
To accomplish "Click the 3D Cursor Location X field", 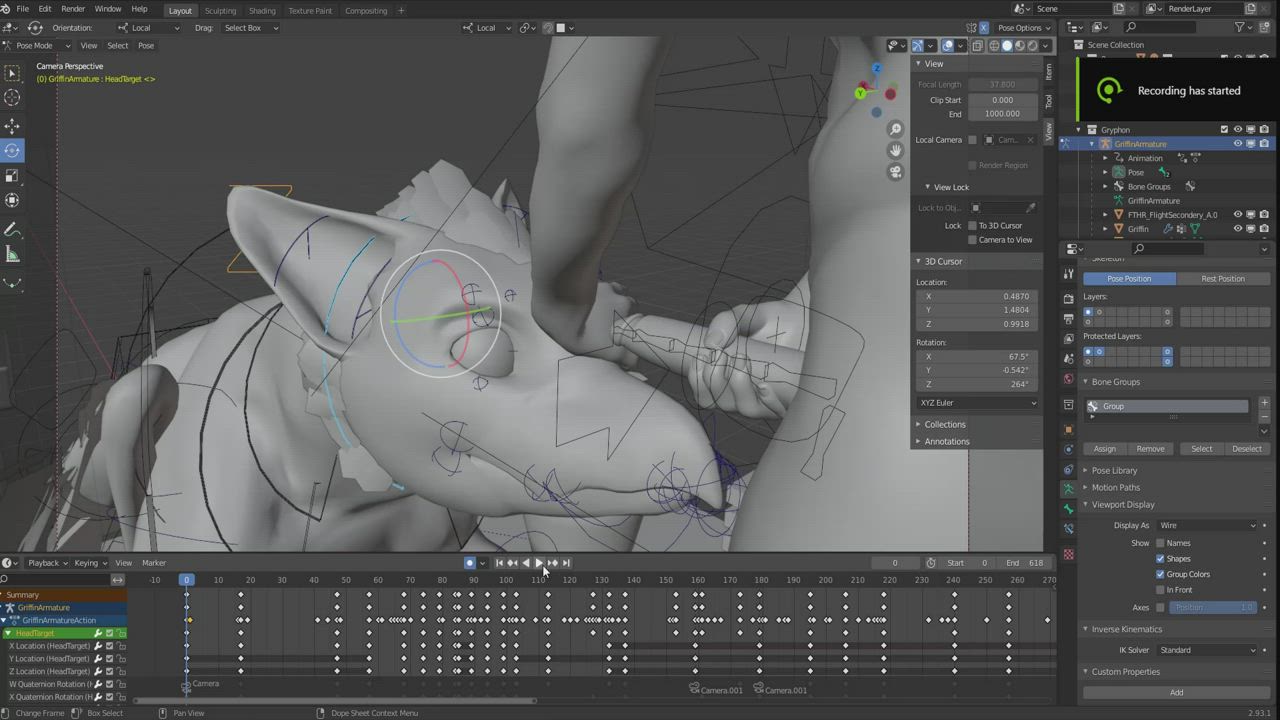I will pos(977,296).
